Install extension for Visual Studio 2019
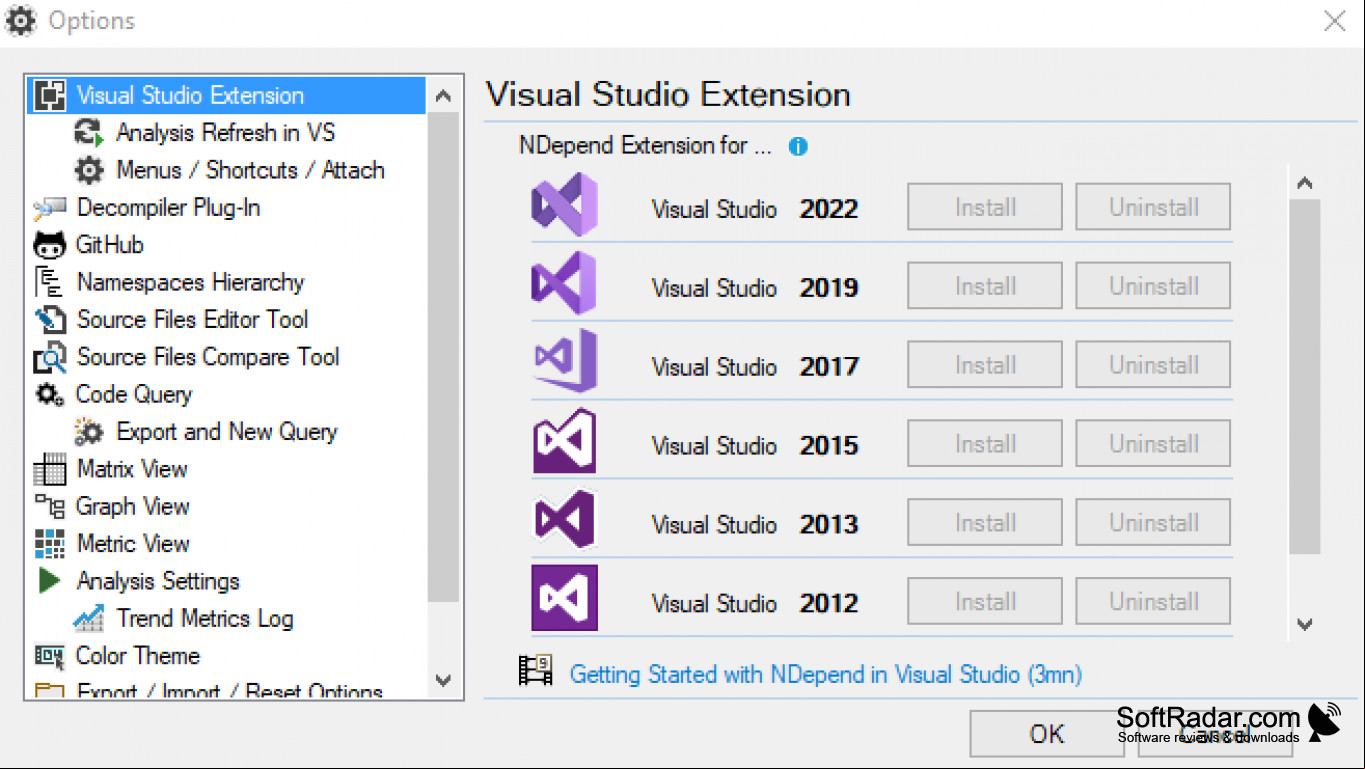This screenshot has height=769, width=1365. click(985, 286)
